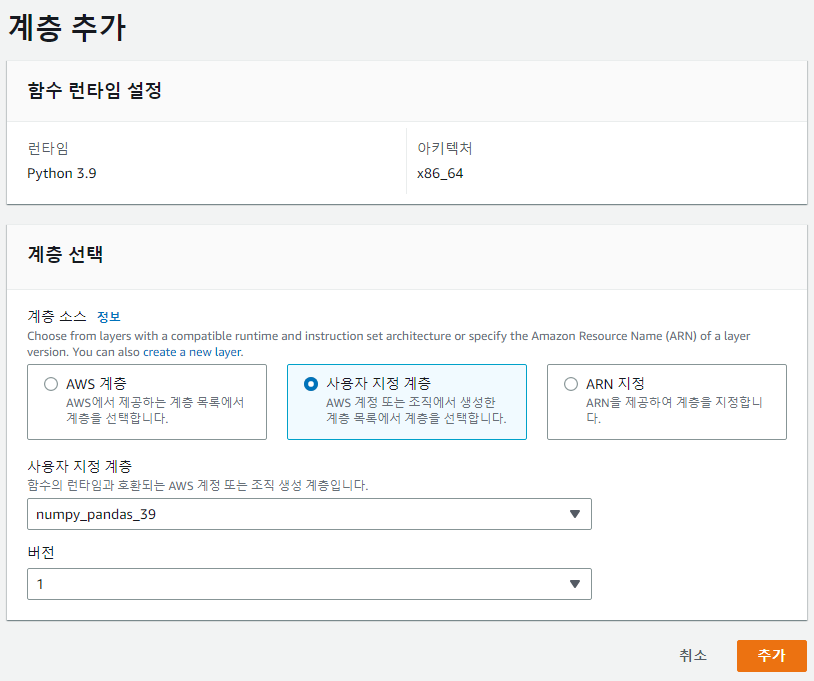Viewport: 814px width, 681px height.
Task: Click the AWS에서 제공하는 계층 목록 description
Action: (x=155, y=410)
